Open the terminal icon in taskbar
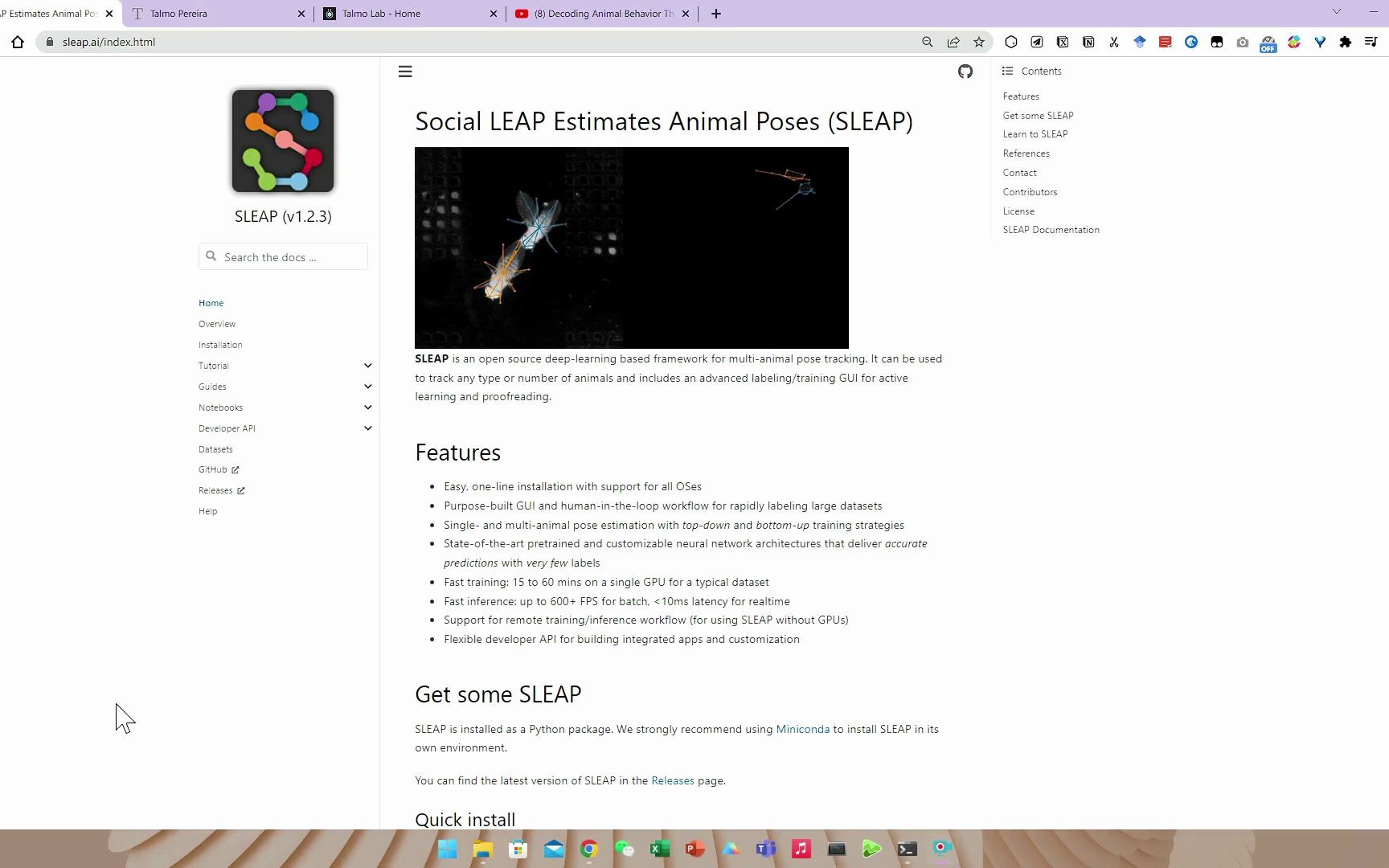Viewport: 1389px width, 868px height. pos(908,849)
